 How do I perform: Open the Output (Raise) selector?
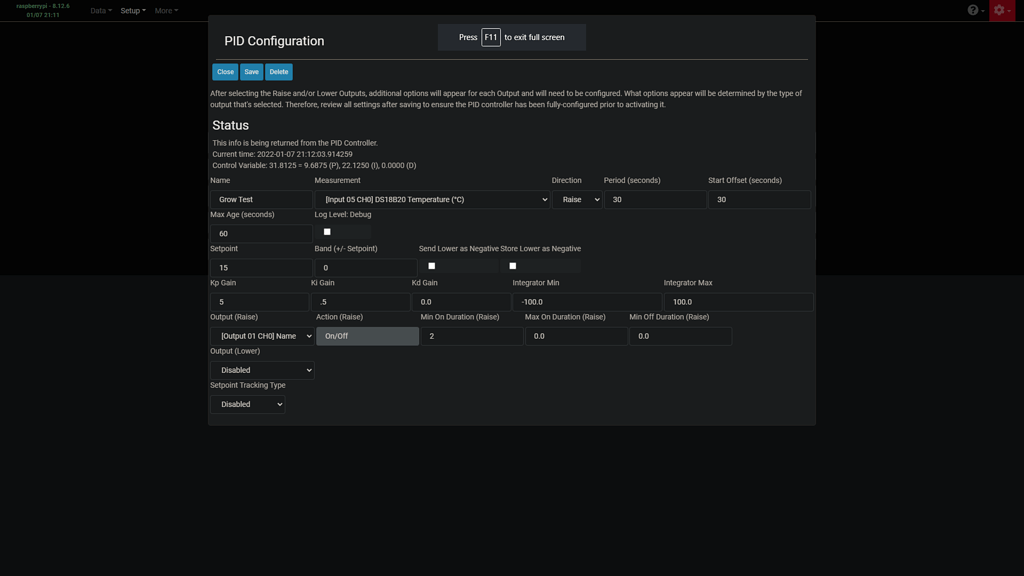point(261,335)
